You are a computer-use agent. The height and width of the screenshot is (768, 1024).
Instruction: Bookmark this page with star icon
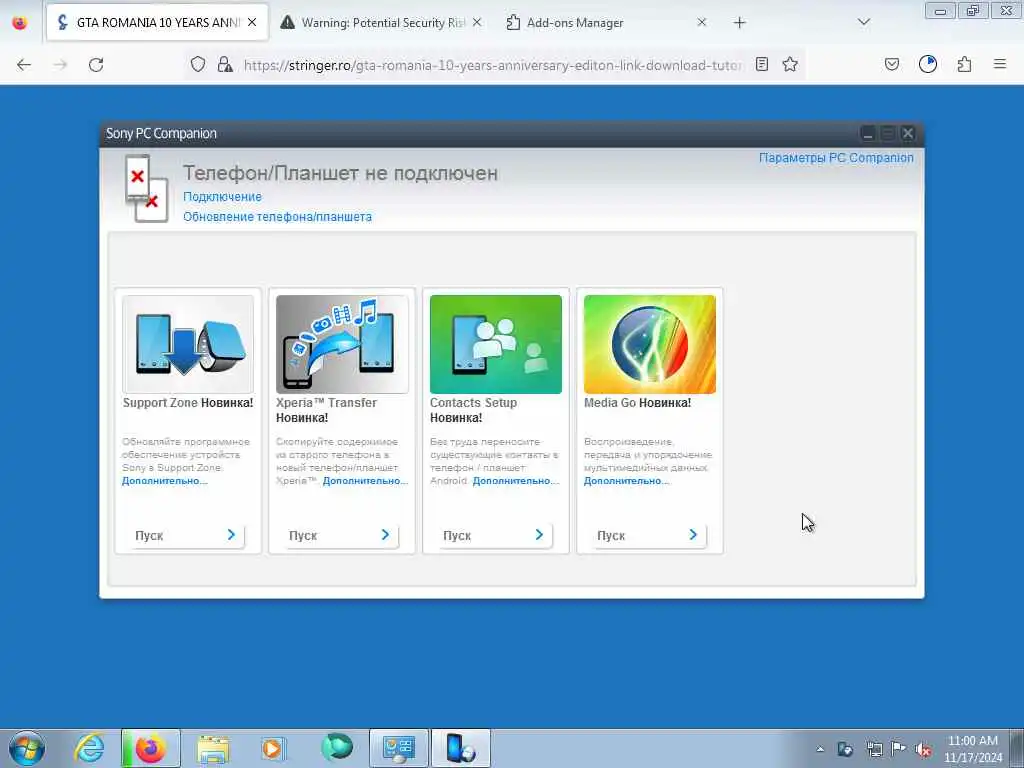click(790, 64)
